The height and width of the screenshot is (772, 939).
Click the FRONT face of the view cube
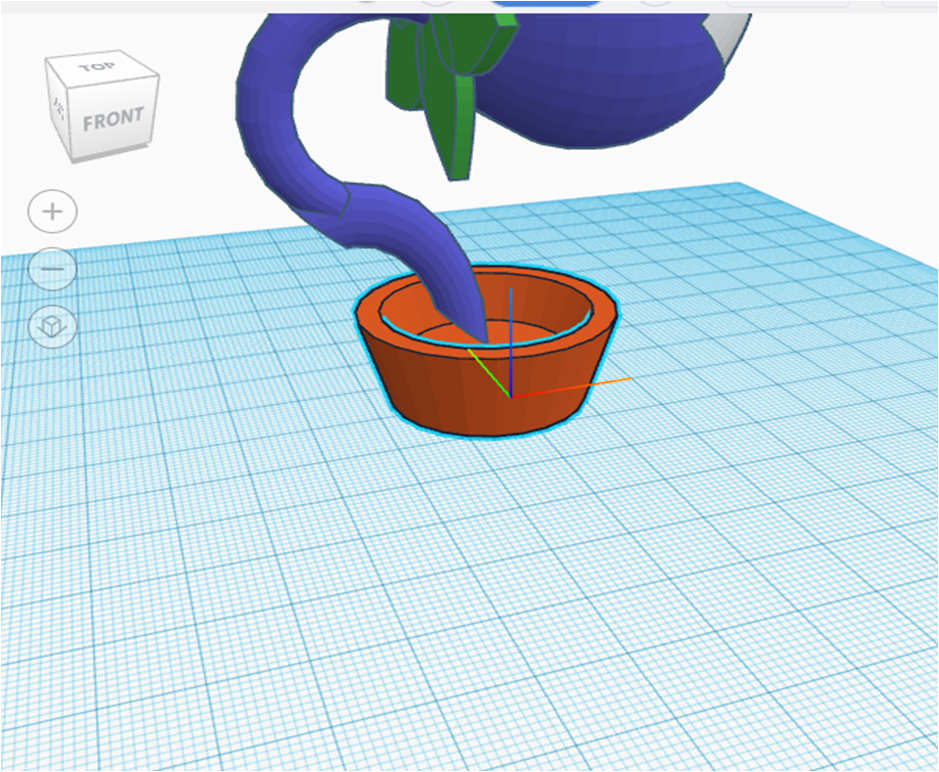click(113, 119)
